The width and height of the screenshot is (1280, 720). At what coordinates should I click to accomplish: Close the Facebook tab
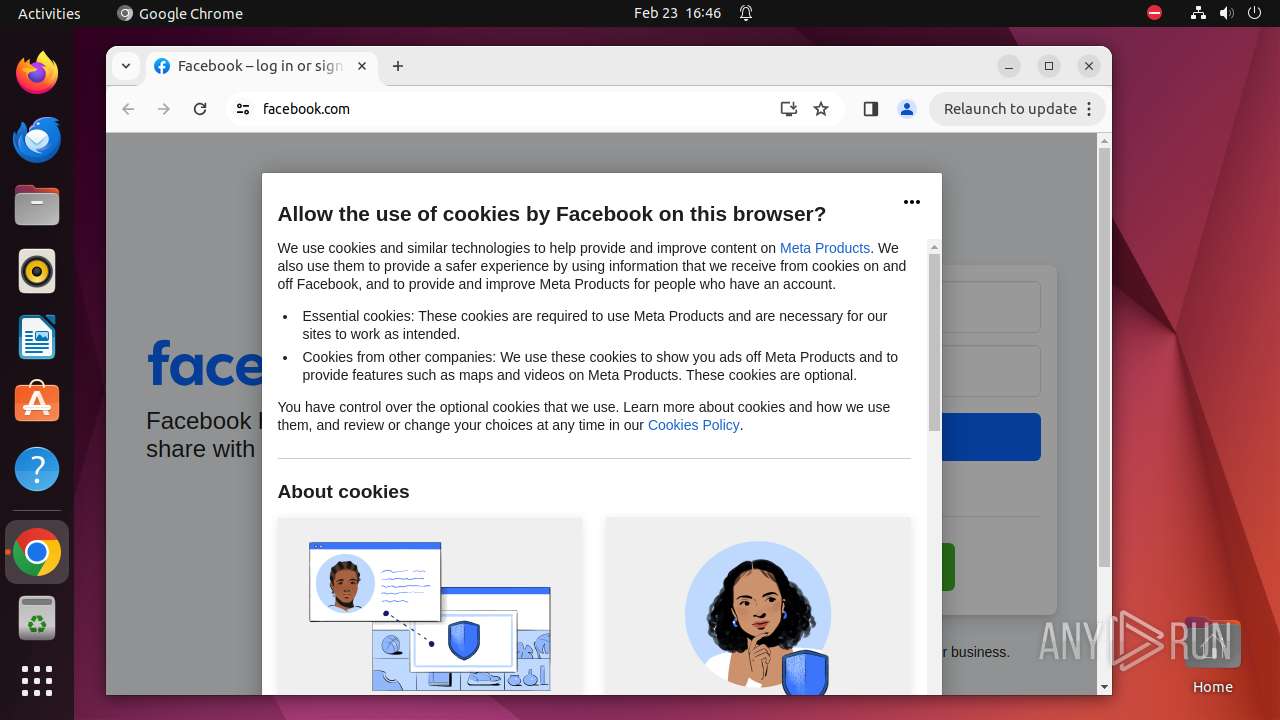[362, 66]
